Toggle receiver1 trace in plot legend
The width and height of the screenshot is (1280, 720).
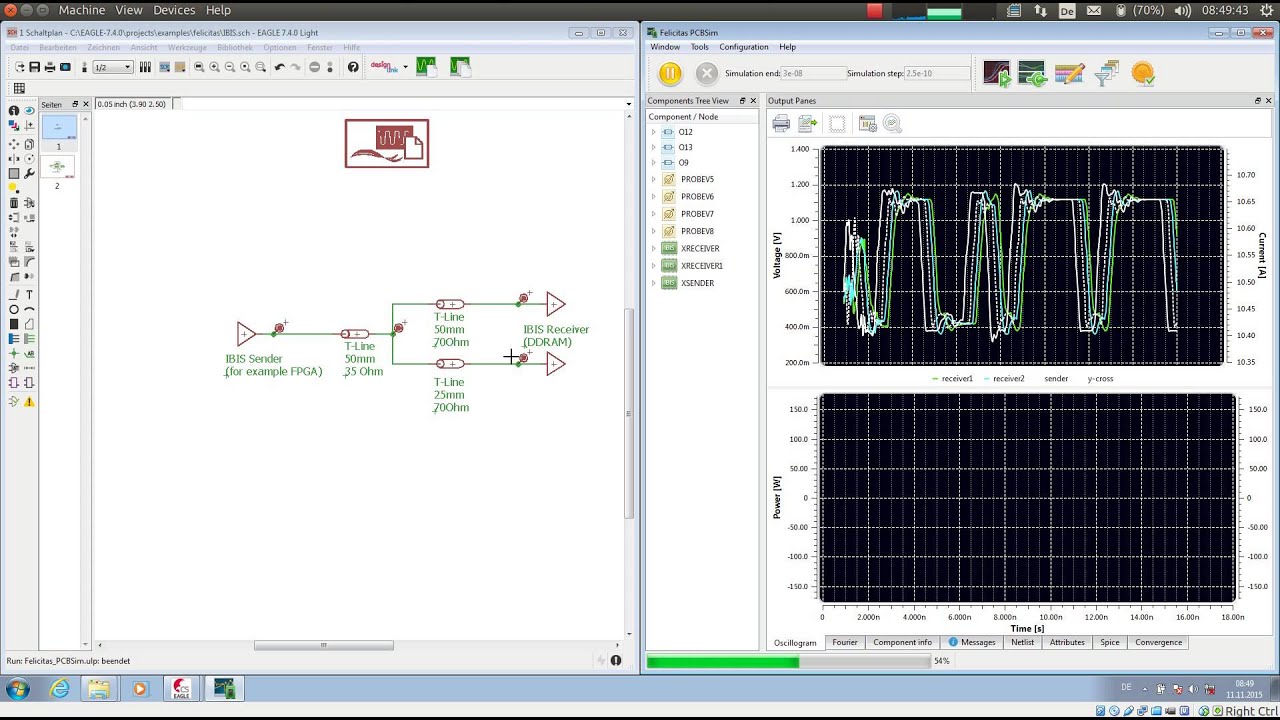952,379
